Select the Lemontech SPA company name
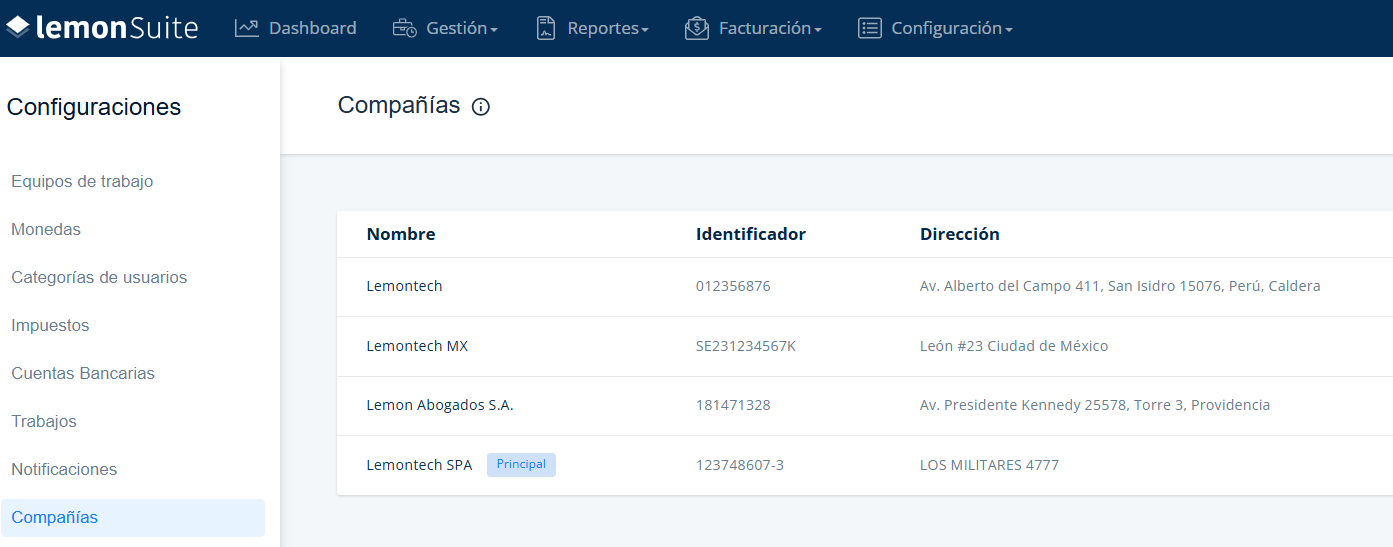 (419, 465)
